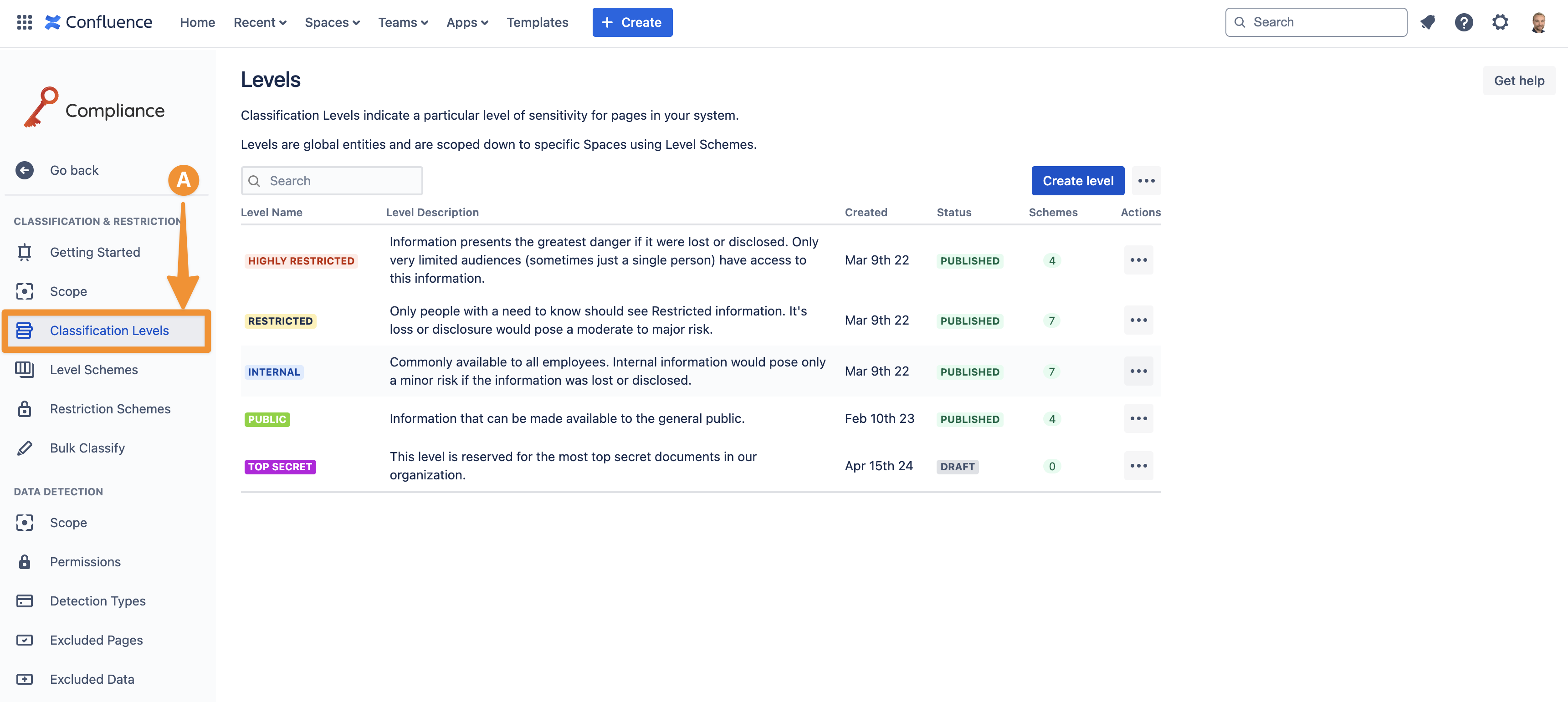Open the Teams dropdown

403,22
